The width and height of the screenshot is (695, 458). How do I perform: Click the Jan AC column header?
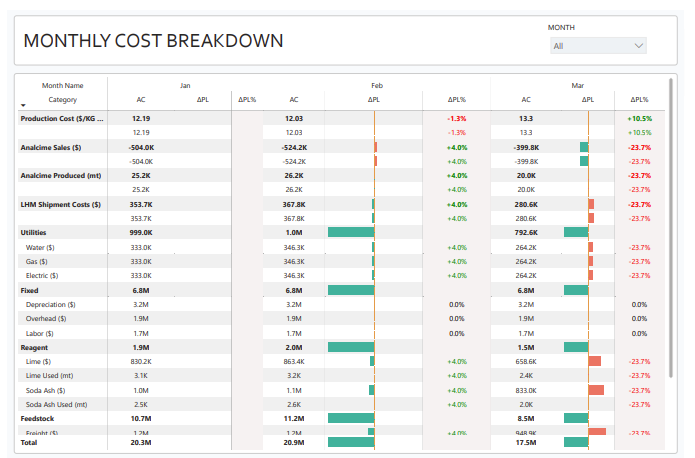coord(141,100)
